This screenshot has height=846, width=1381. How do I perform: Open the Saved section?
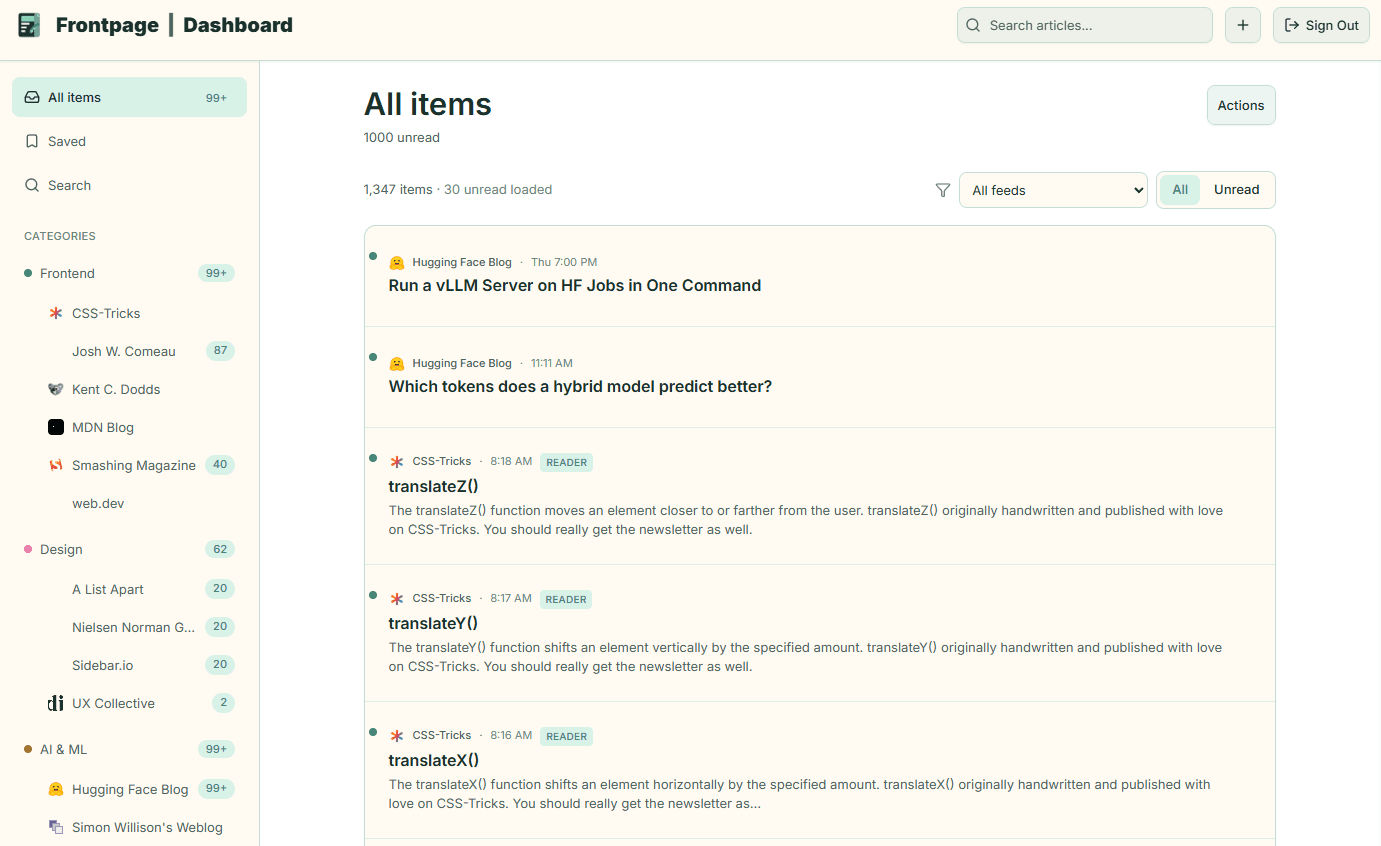click(x=129, y=141)
